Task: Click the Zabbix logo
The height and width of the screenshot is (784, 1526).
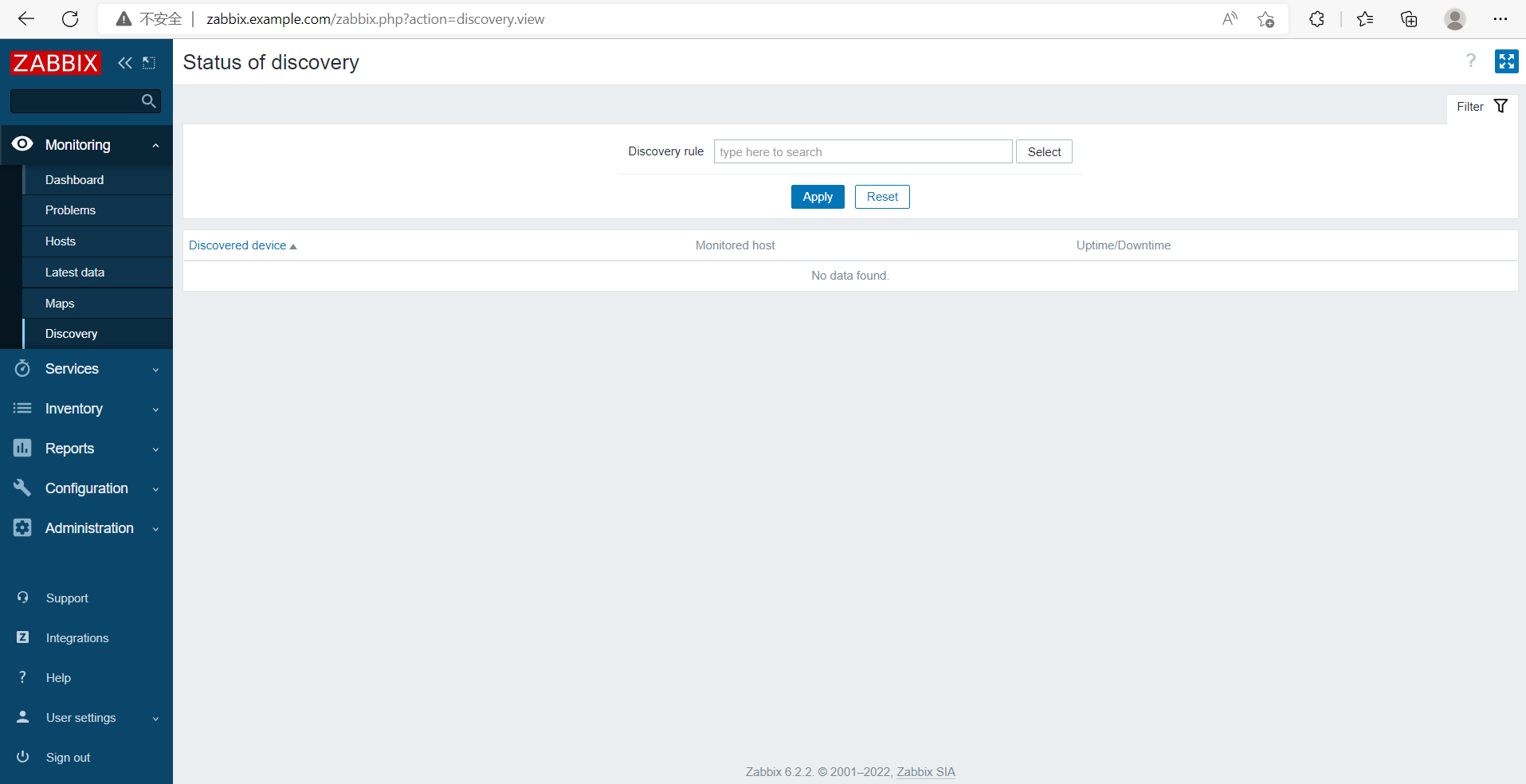Action: click(56, 63)
